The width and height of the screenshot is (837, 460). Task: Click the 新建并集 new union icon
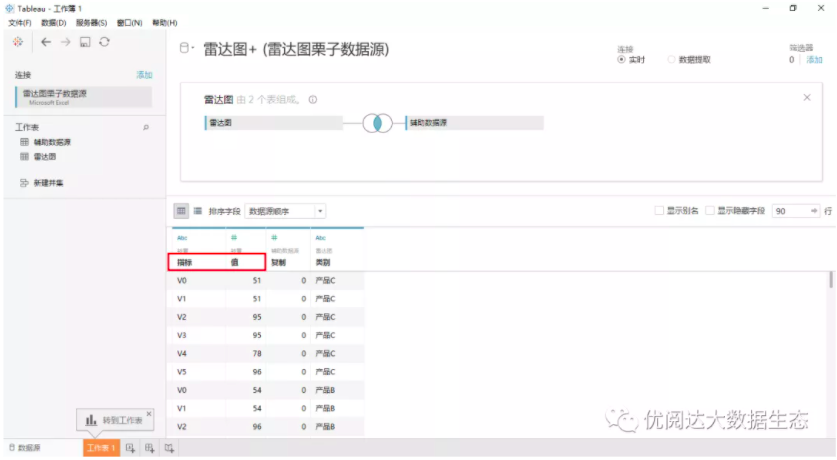pyautogui.click(x=24, y=183)
